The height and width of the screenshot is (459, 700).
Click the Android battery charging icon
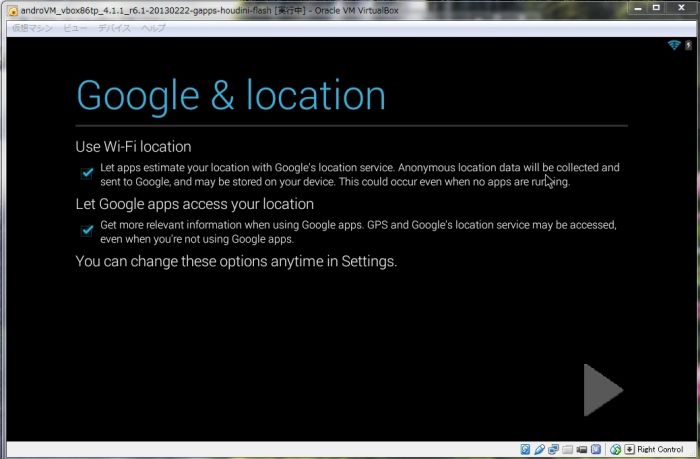pyautogui.click(x=688, y=46)
